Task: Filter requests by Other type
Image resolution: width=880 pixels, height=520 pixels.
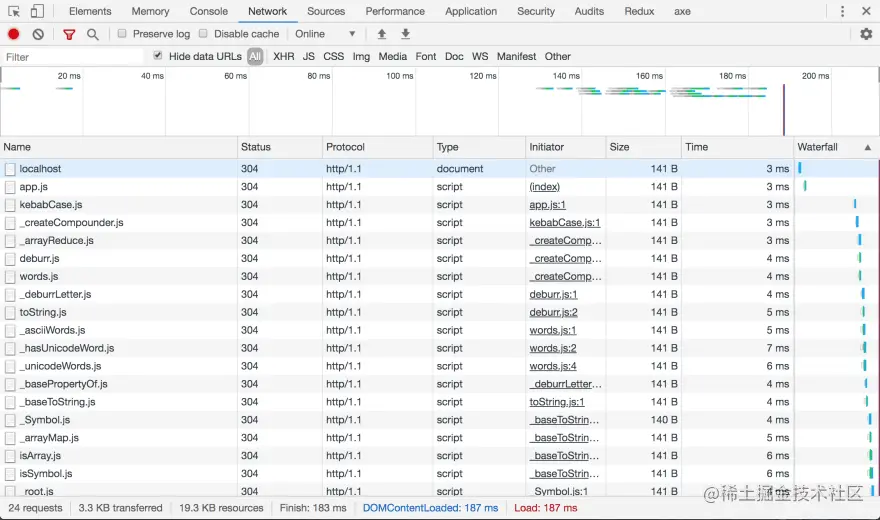Action: 557,57
